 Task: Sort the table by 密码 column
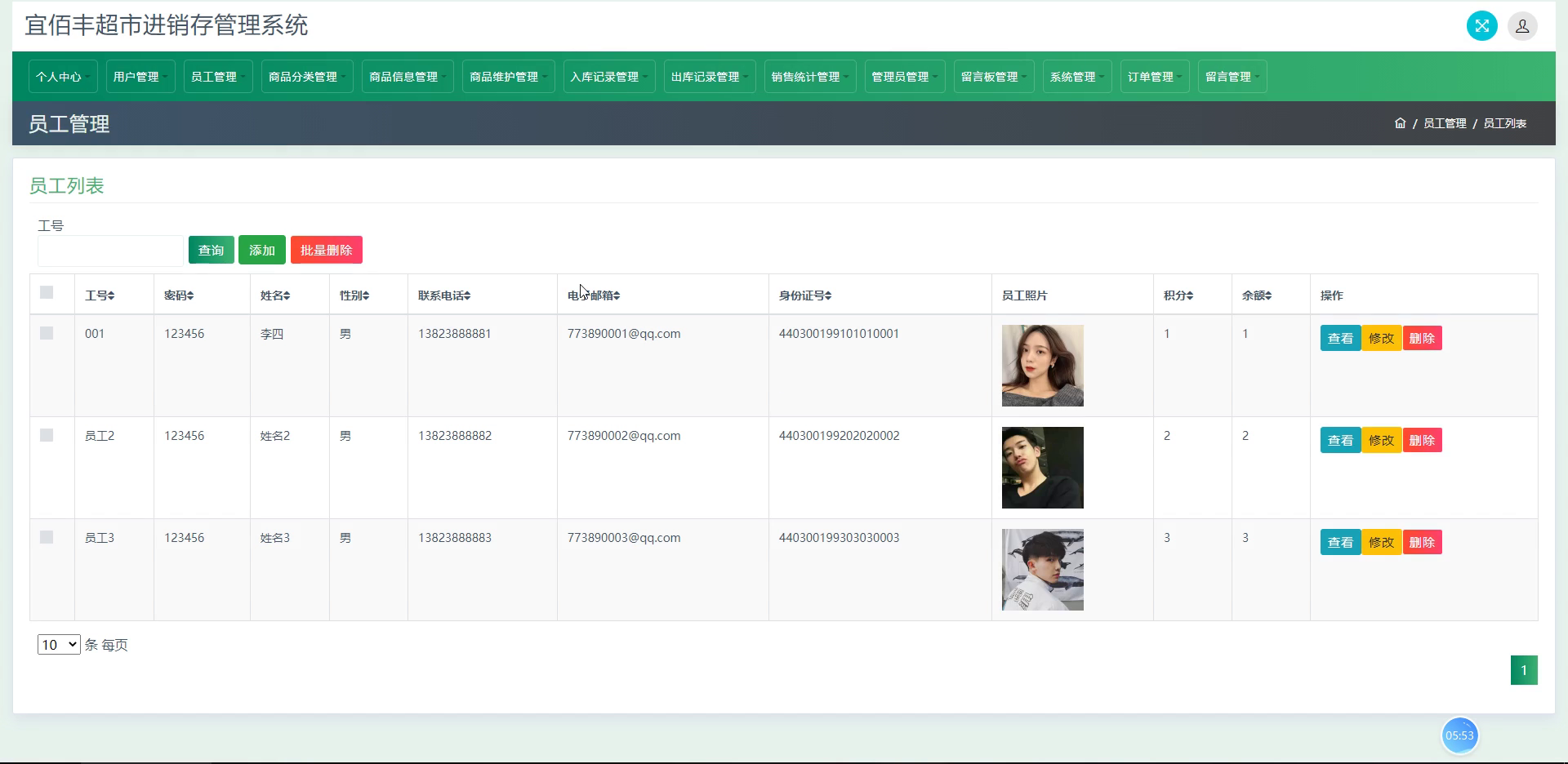pyautogui.click(x=179, y=295)
